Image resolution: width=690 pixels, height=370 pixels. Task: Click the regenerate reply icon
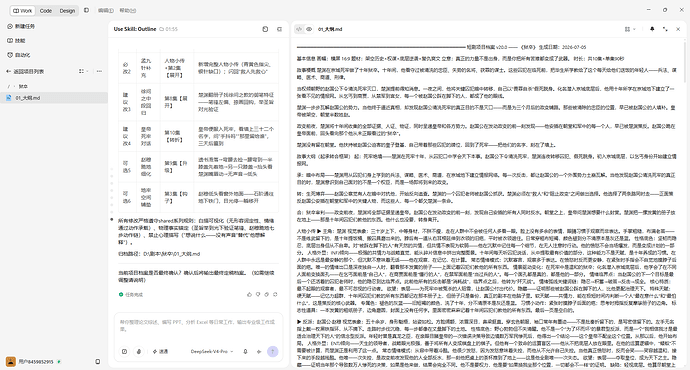click(275, 294)
